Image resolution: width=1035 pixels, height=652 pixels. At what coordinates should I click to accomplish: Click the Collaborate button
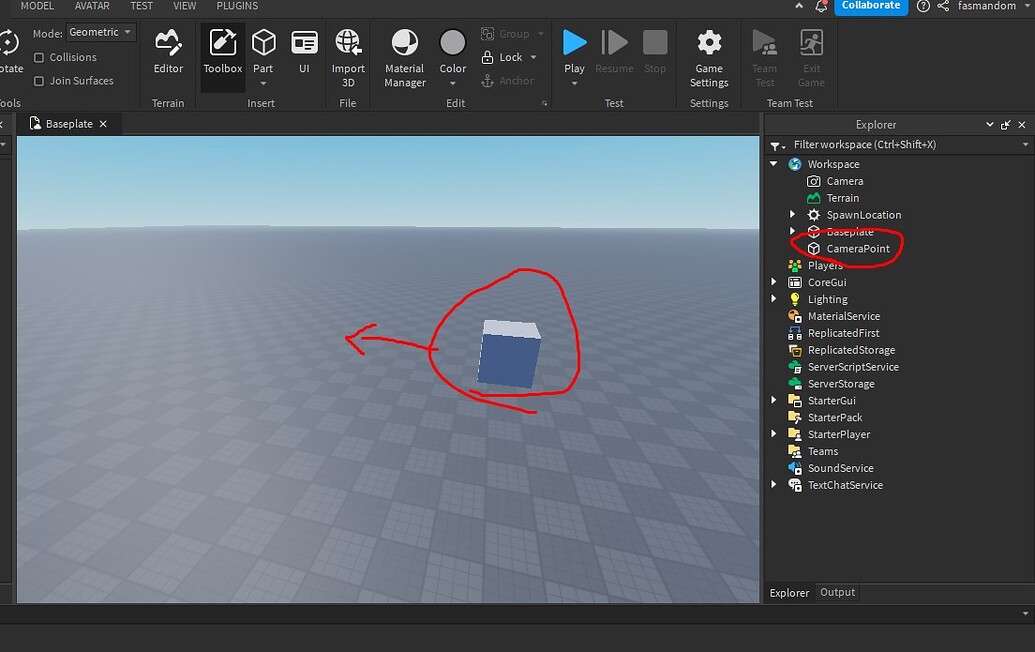click(869, 6)
